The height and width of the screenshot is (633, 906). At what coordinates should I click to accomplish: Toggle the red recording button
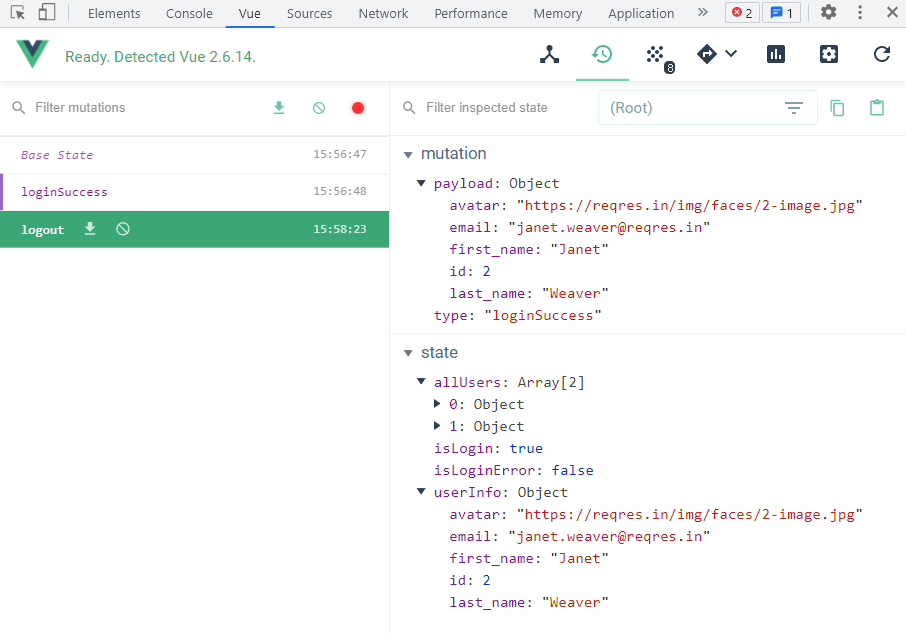[358, 108]
